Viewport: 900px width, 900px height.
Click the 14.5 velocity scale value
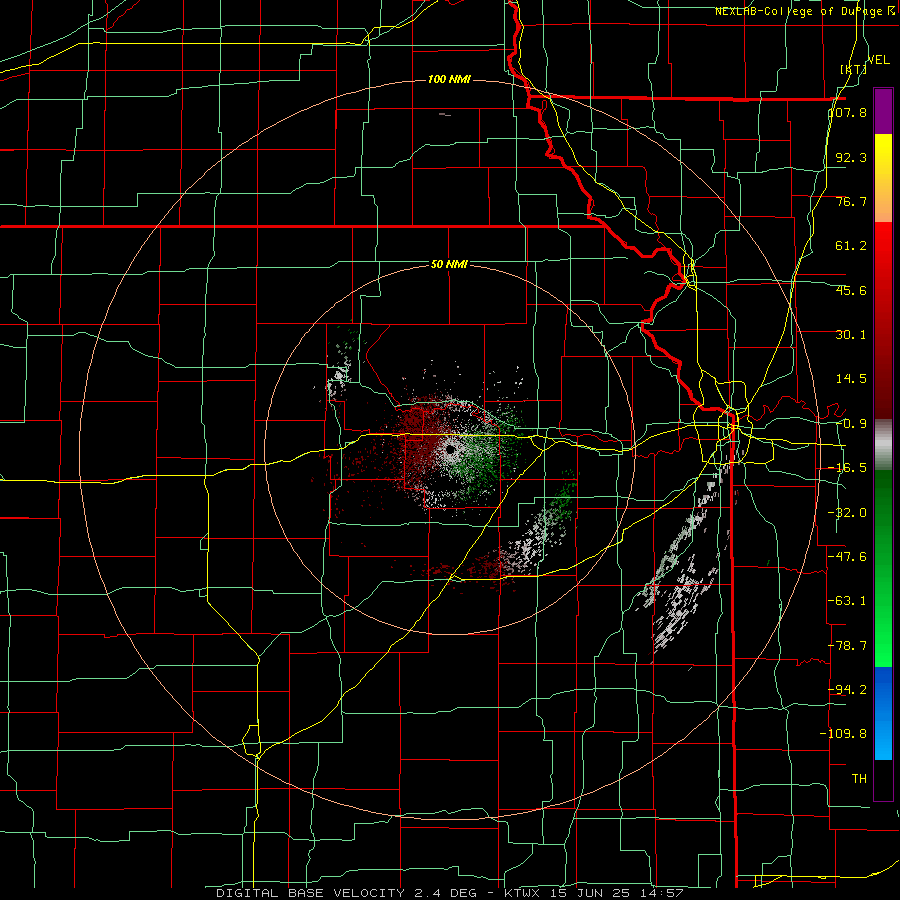pyautogui.click(x=851, y=379)
